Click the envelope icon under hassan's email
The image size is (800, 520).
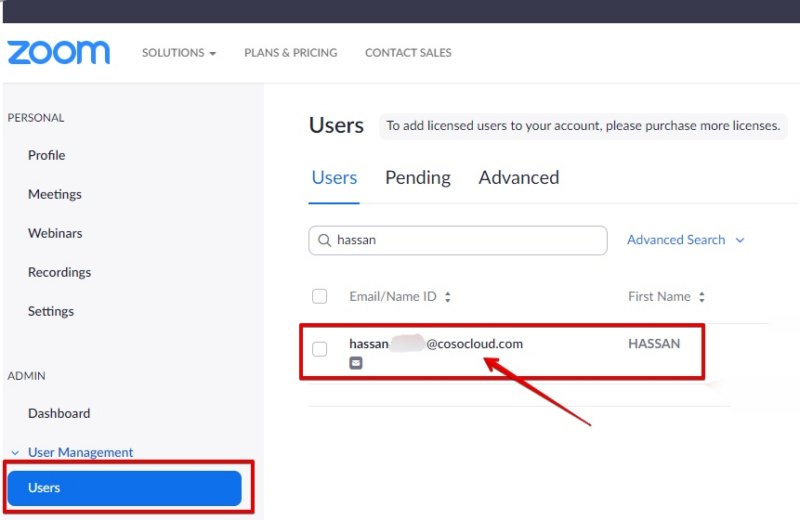click(x=356, y=363)
